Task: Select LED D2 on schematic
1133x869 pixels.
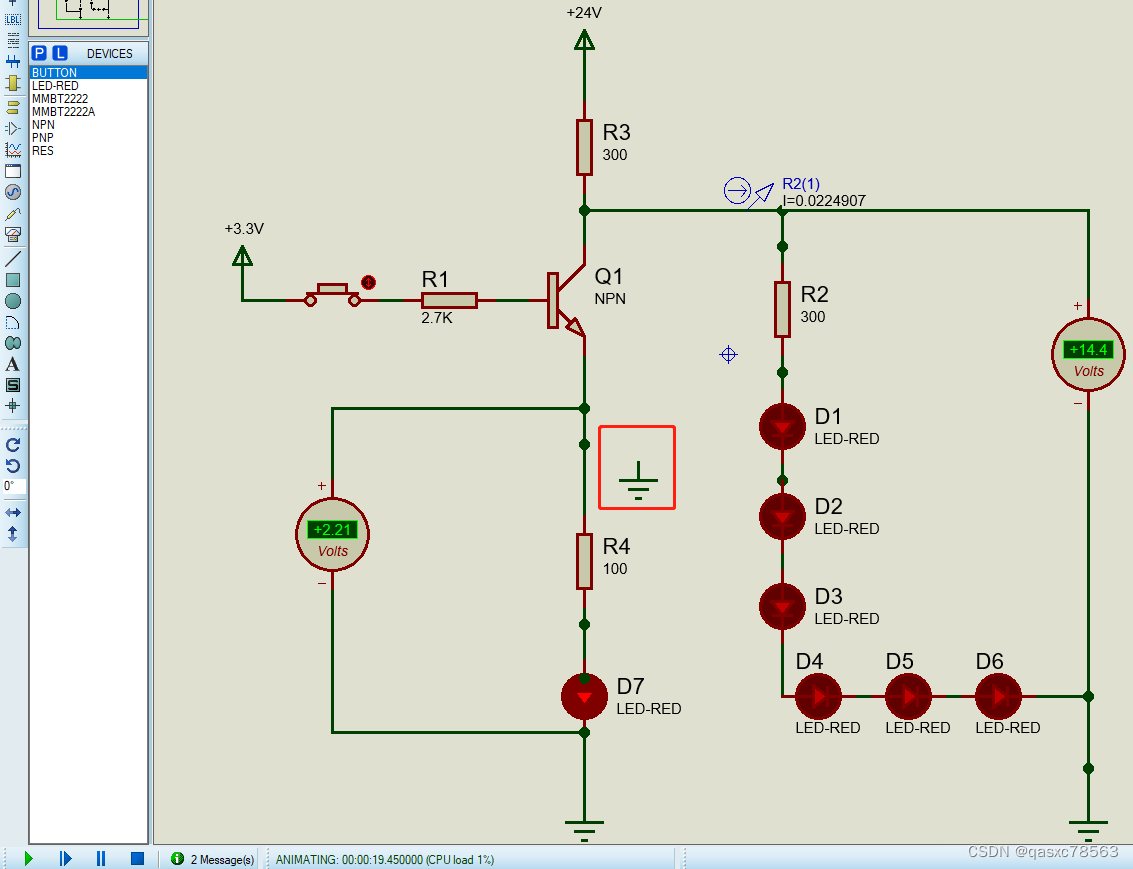Action: [x=782, y=516]
